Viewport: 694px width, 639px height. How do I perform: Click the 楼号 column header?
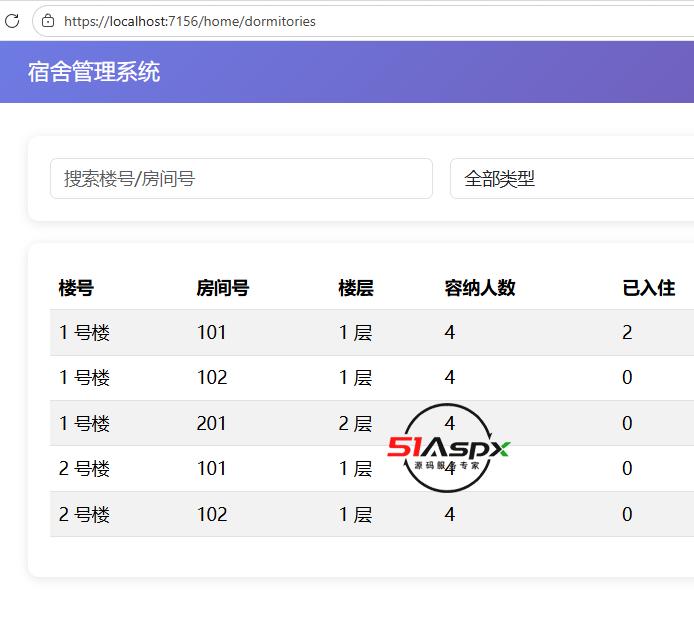[x=76, y=288]
